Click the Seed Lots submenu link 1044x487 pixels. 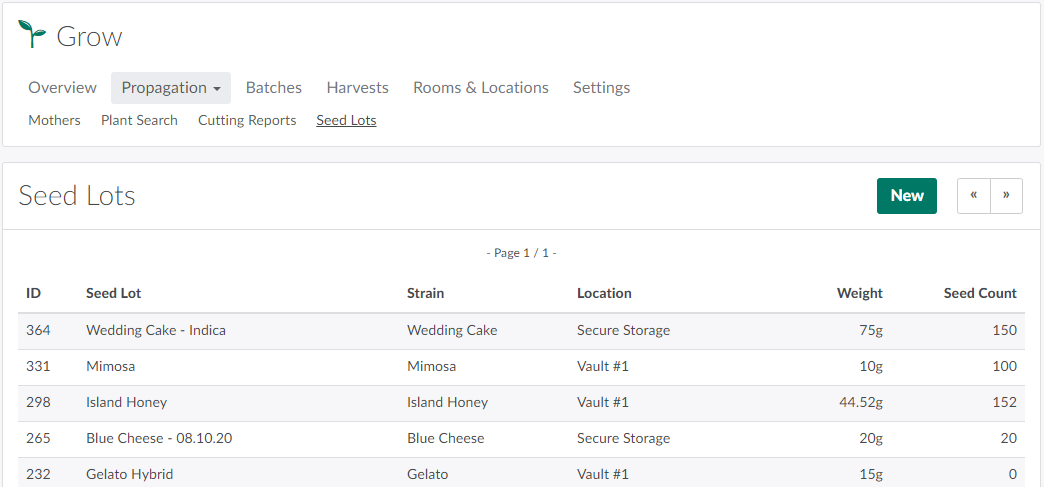346,120
